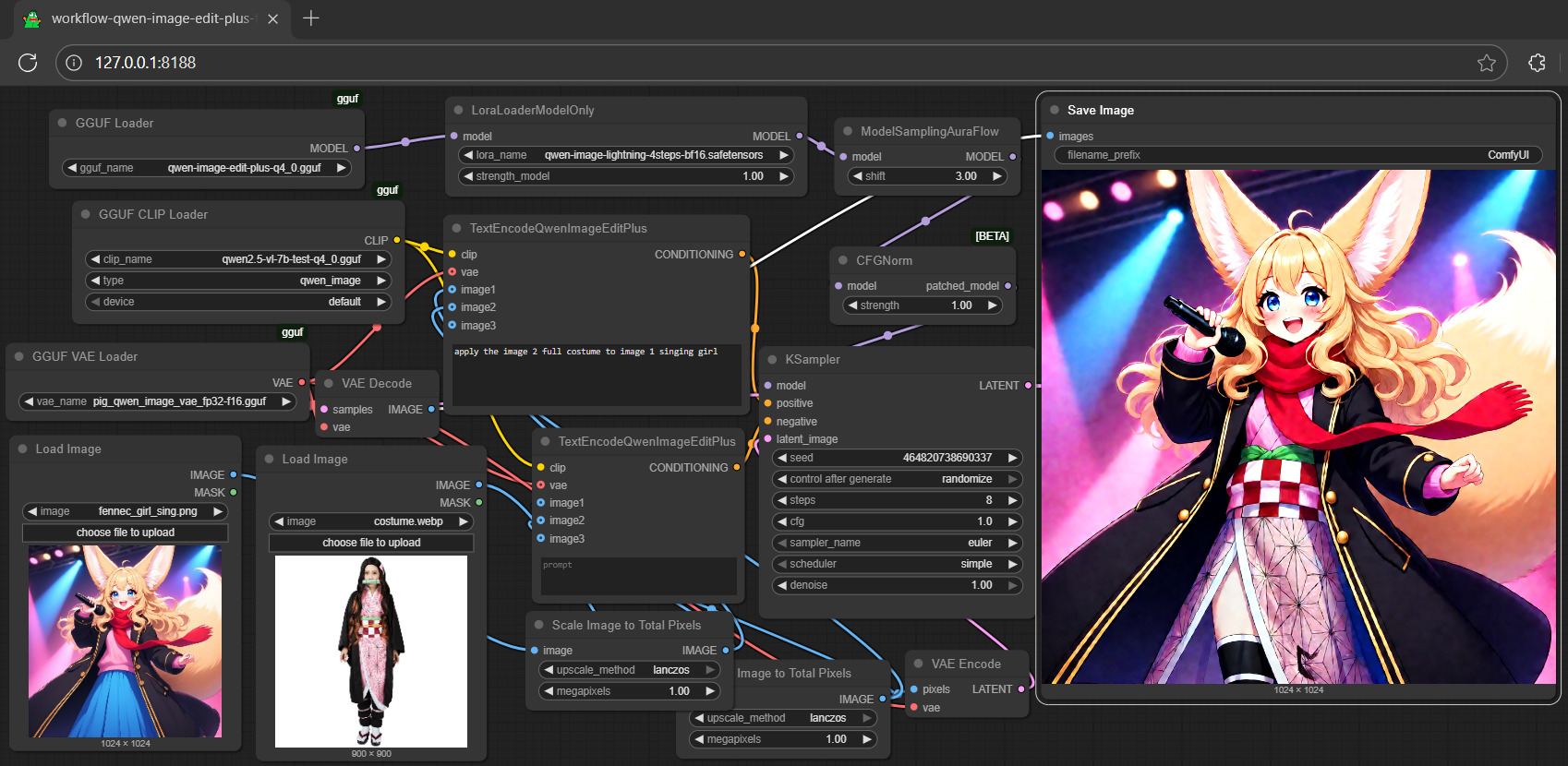Click the gguf badge above GGUF Loader
Image resolution: width=1568 pixels, height=766 pixels.
(x=347, y=99)
